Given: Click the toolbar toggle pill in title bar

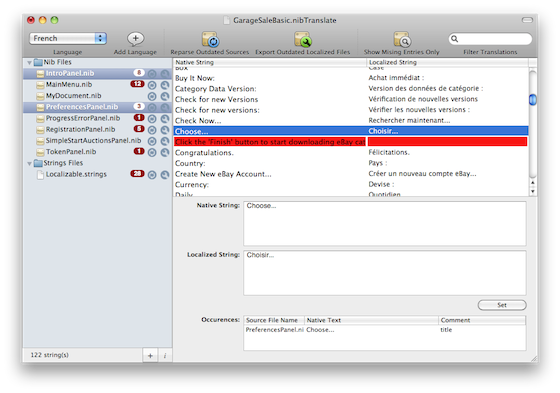Looking at the screenshot, I should pyautogui.click(x=527, y=20).
